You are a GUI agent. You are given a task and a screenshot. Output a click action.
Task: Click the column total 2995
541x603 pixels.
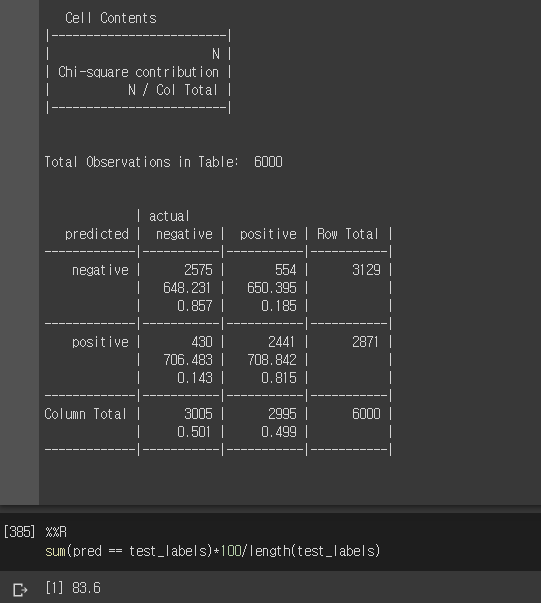(x=282, y=414)
